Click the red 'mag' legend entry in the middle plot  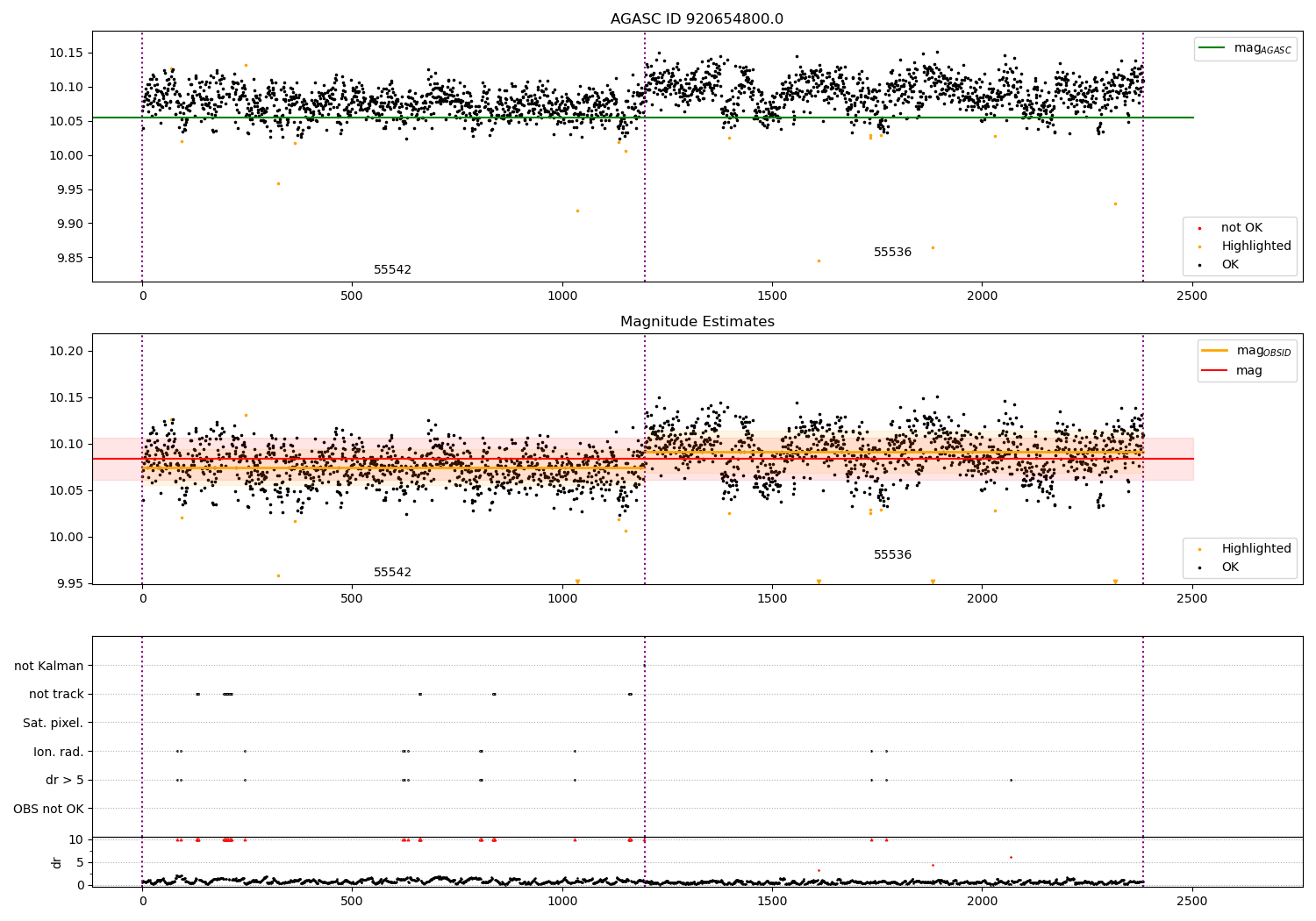(x=1233, y=370)
